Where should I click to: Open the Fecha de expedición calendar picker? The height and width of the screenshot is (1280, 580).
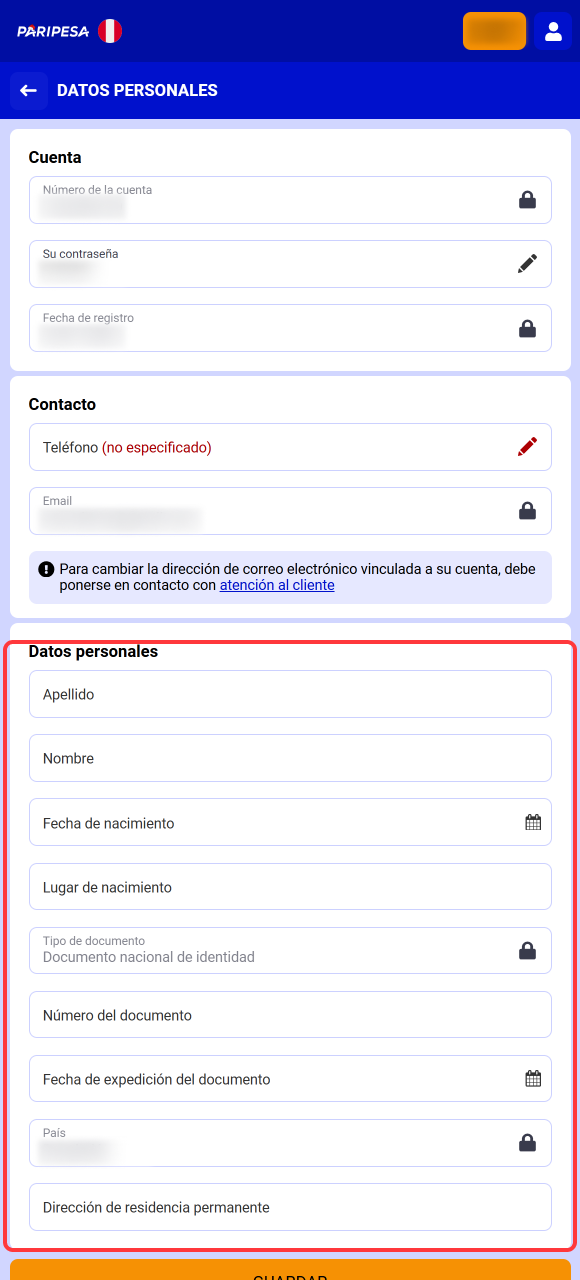(x=533, y=1078)
